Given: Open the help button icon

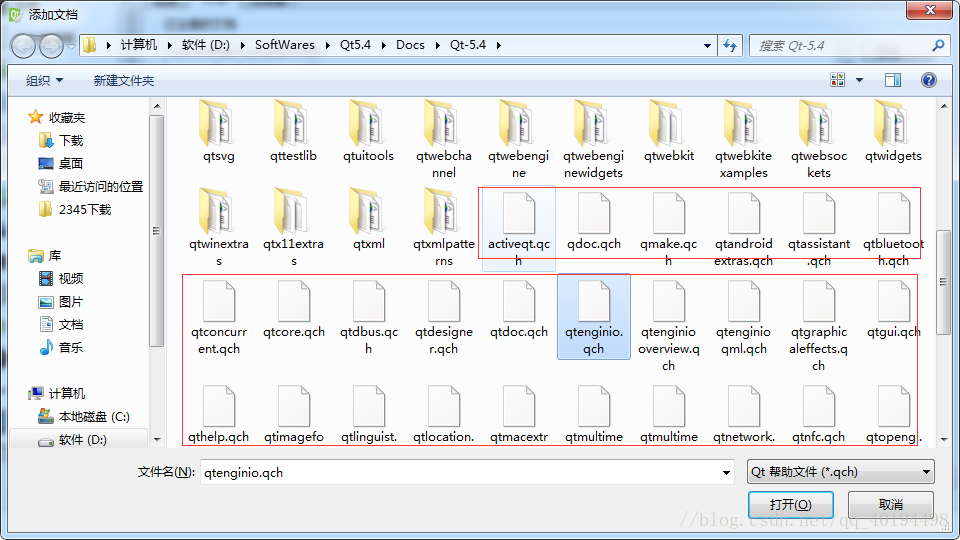Looking at the screenshot, I should pyautogui.click(x=928, y=80).
